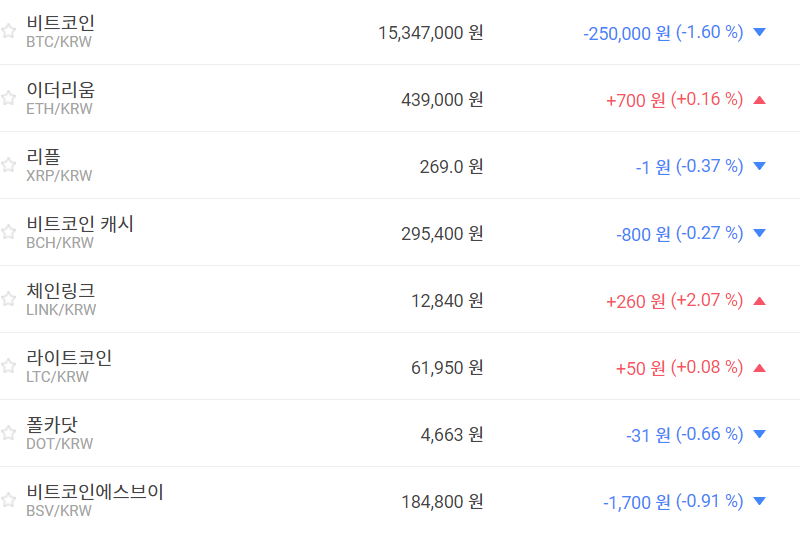Click the +260 원 (+2.07 %) change value
The width and height of the screenshot is (800, 533).
674,300
